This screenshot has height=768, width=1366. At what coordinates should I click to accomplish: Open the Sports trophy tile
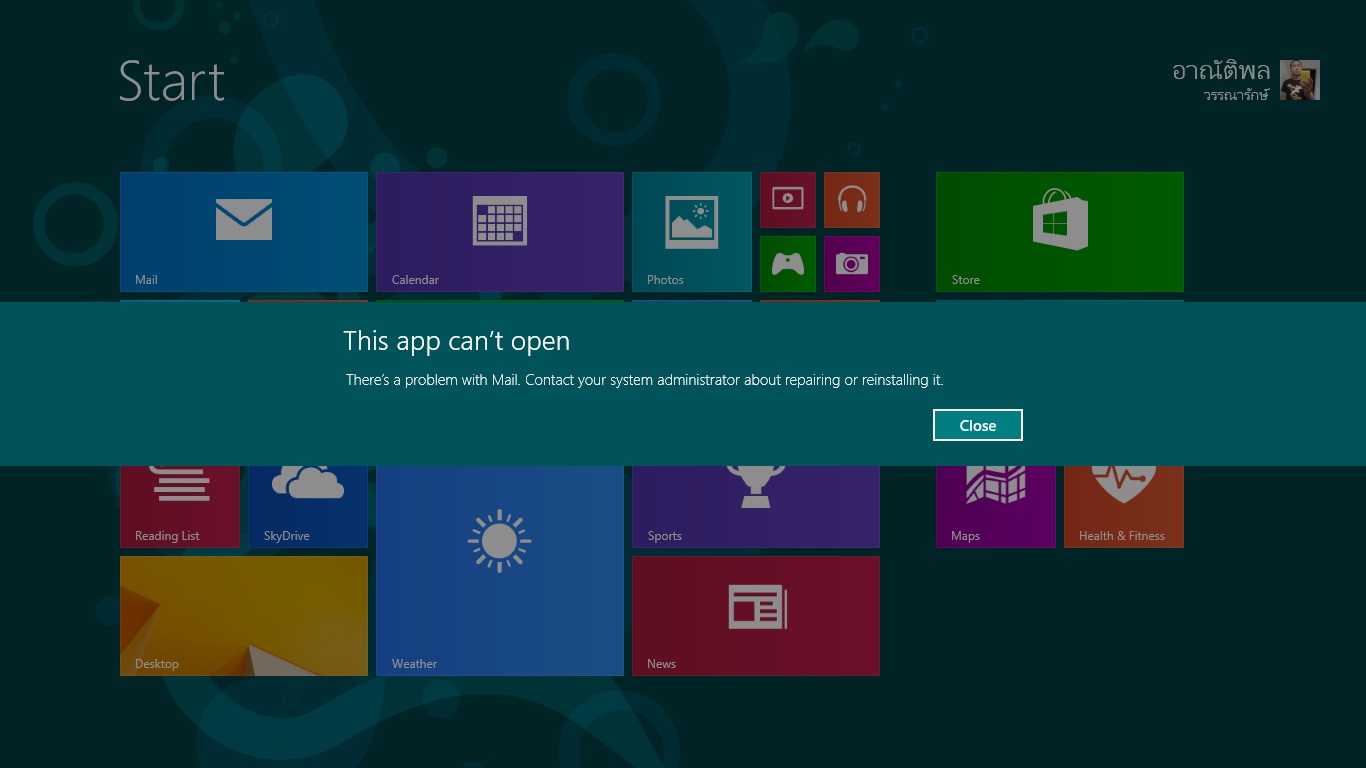[756, 507]
